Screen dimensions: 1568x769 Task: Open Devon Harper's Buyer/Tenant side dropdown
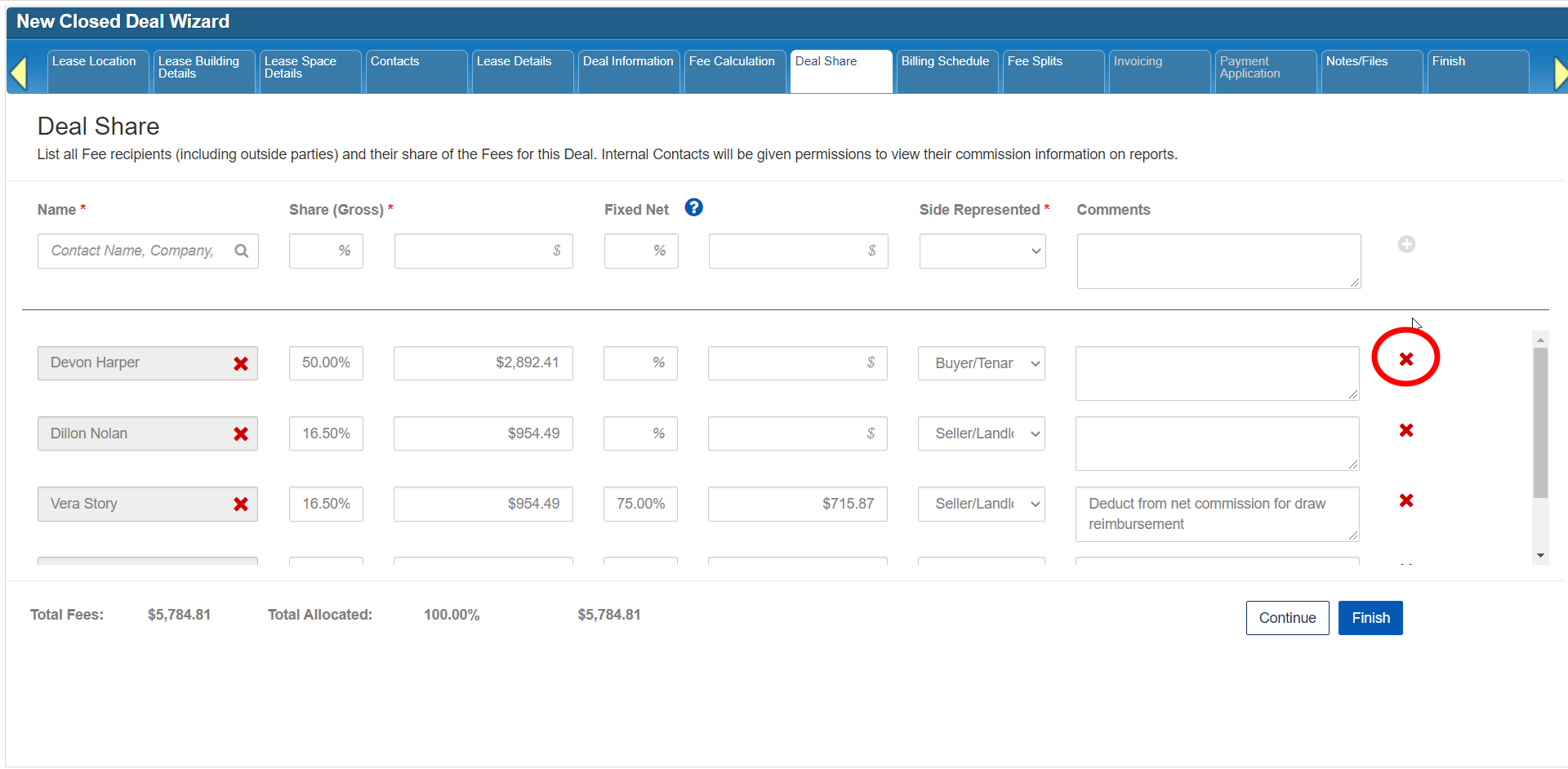[981, 363]
